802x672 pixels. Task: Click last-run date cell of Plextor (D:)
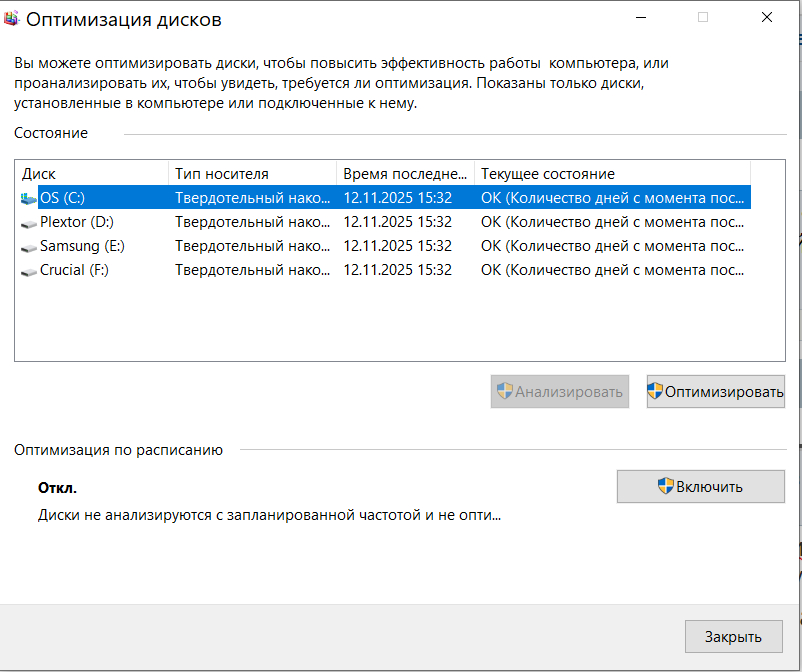[x=397, y=222]
